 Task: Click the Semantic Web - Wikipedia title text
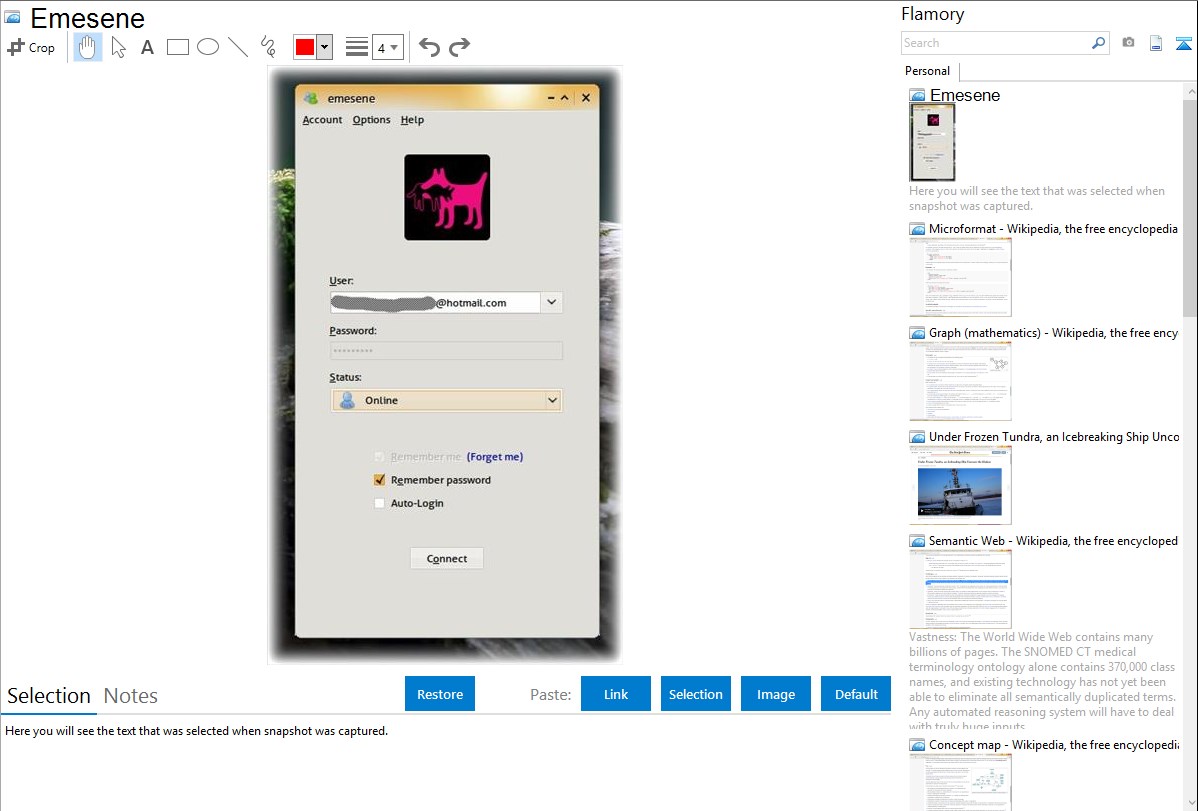1054,540
